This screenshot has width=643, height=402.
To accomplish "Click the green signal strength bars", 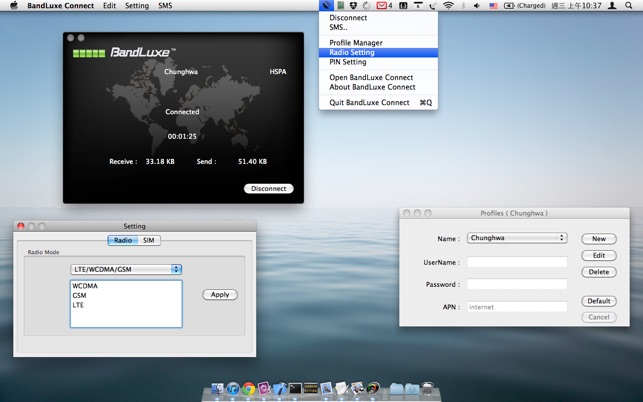I will click(x=89, y=53).
